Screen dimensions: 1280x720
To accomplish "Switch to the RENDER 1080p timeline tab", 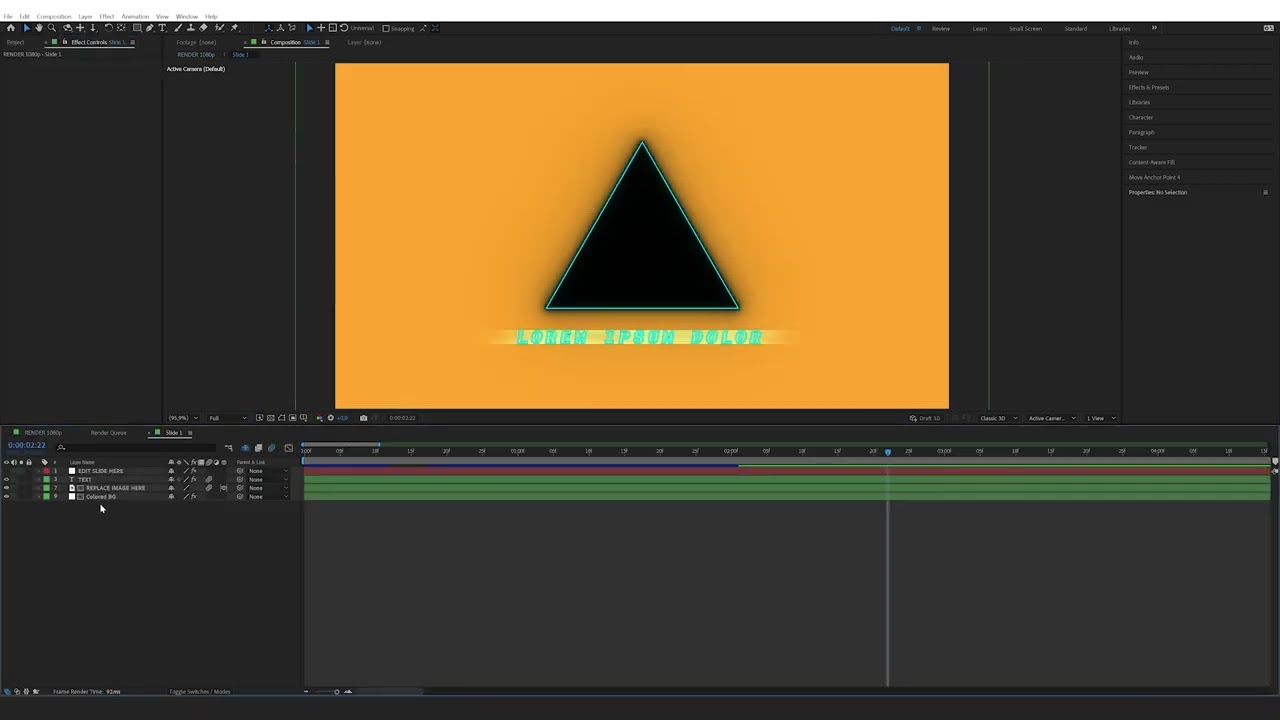I will point(42,433).
